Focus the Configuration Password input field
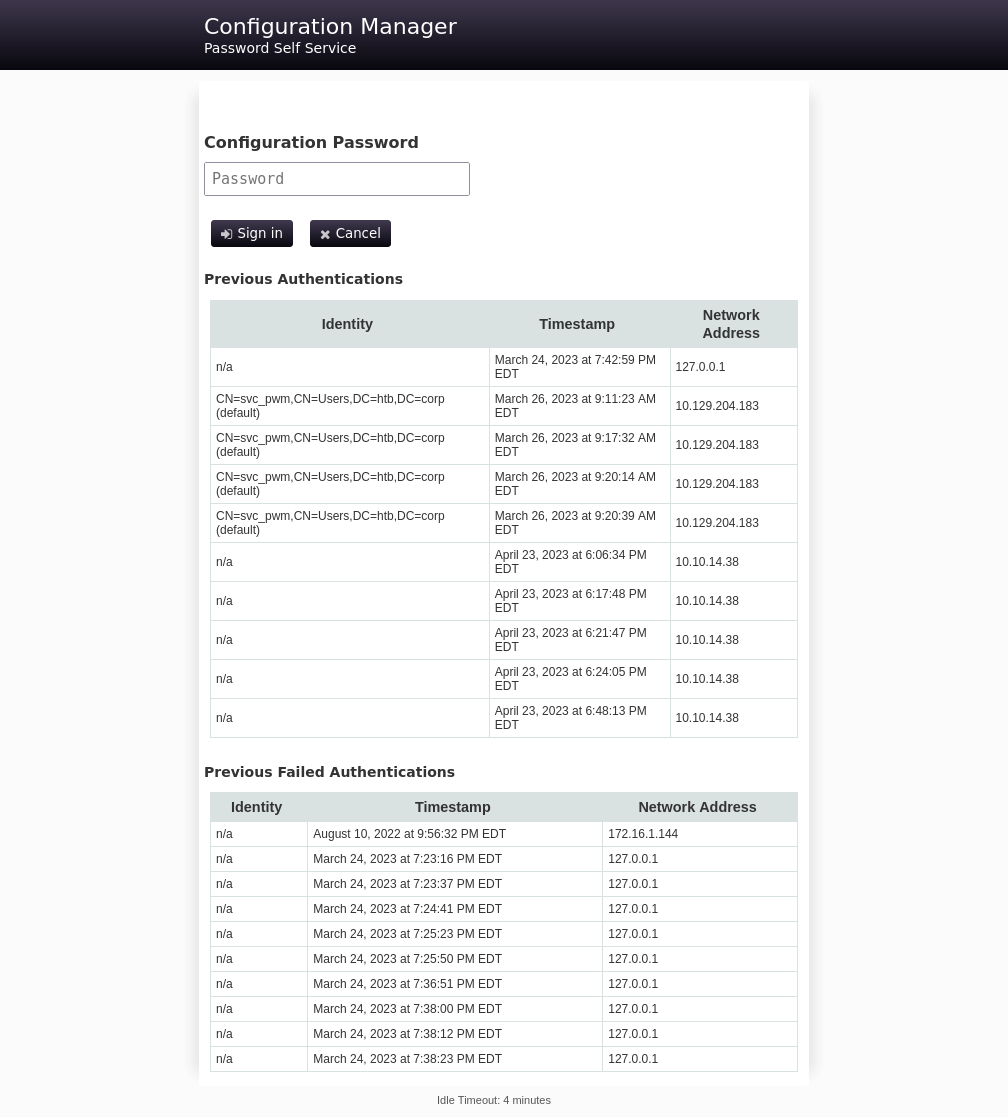1008x1117 pixels. pos(336,179)
